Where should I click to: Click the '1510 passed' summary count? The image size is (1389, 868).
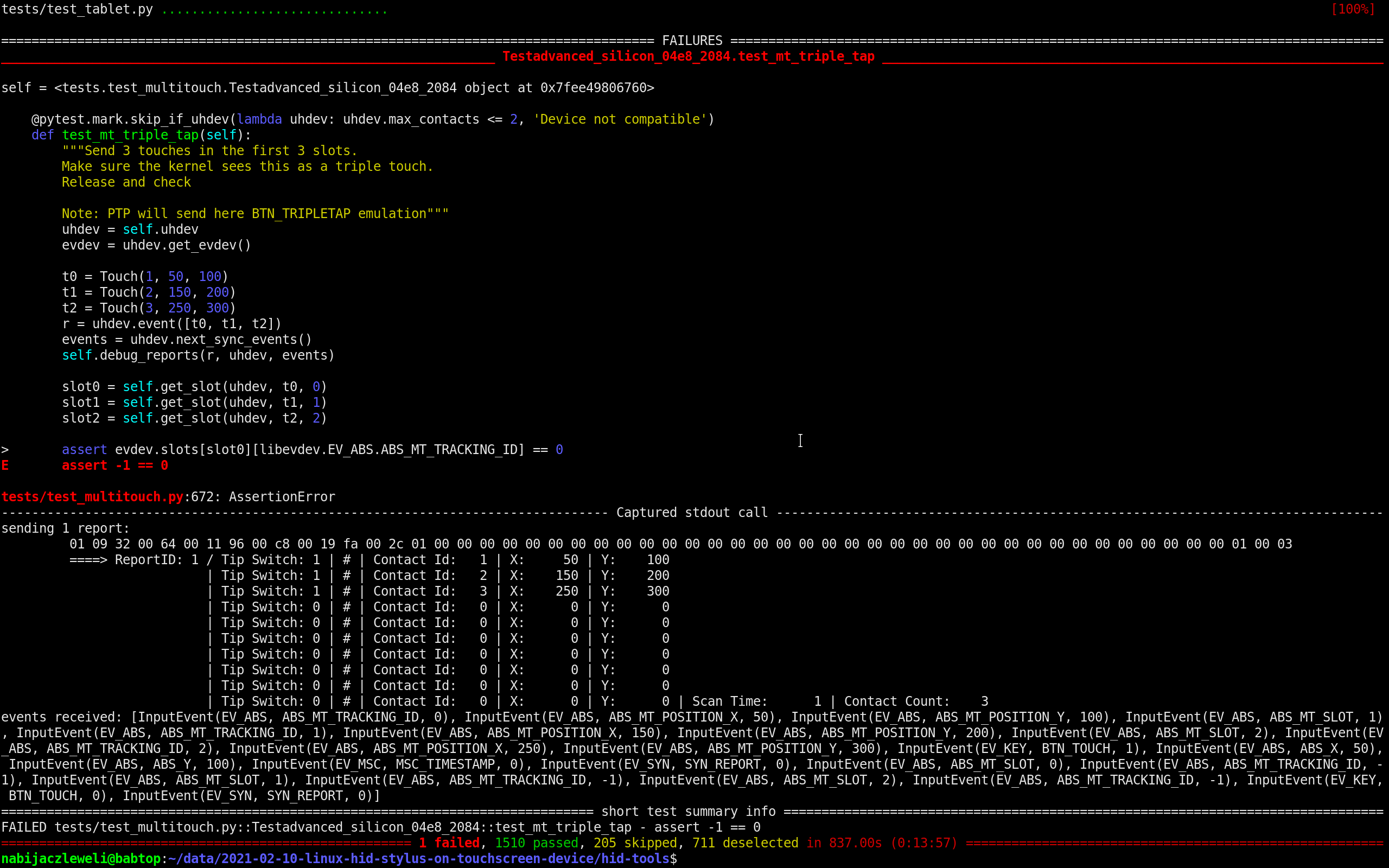coord(536,843)
